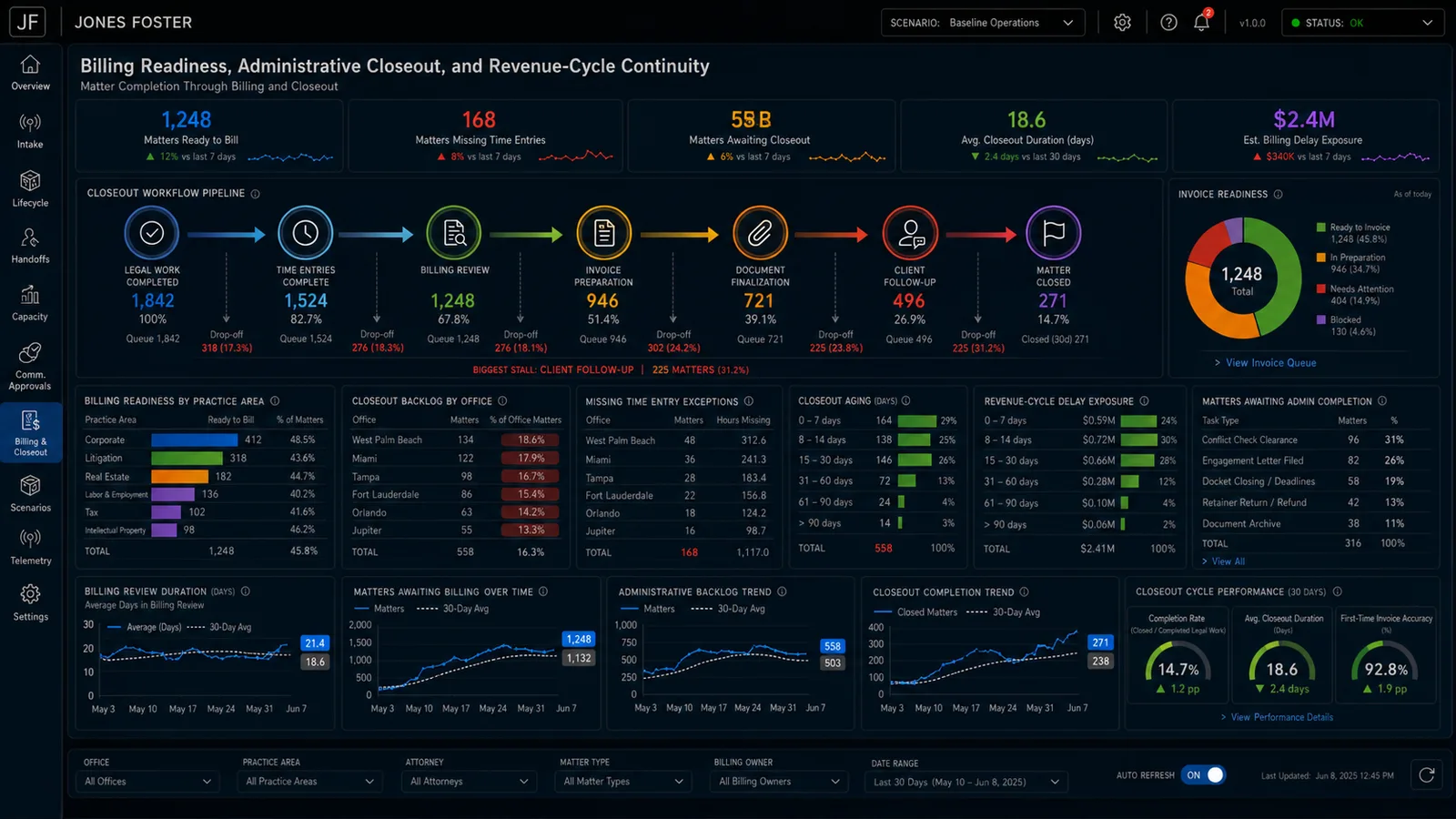The width and height of the screenshot is (1456, 819).
Task: Select Billing & Closeout sidebar item
Action: click(30, 432)
